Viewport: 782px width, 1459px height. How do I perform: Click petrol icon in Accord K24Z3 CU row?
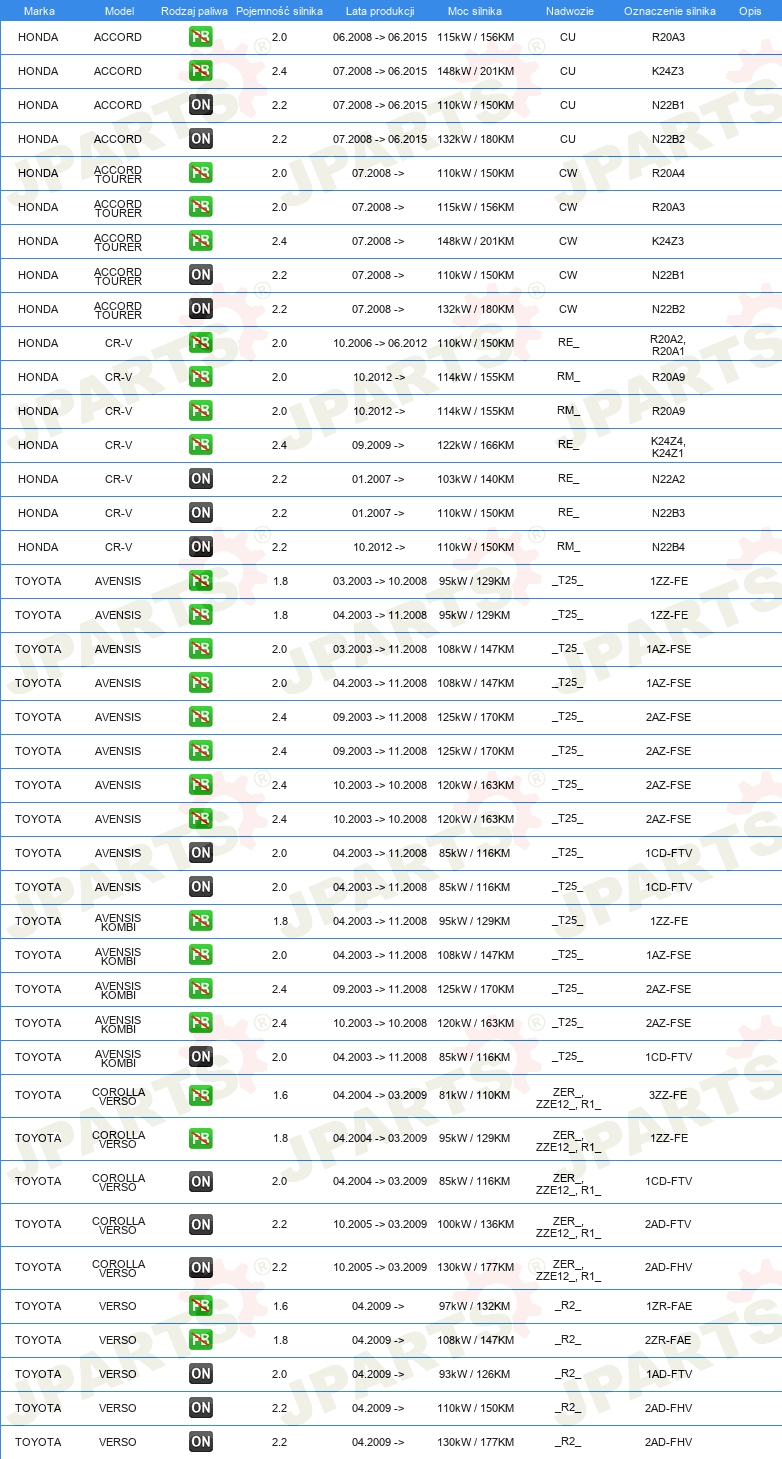[x=201, y=71]
